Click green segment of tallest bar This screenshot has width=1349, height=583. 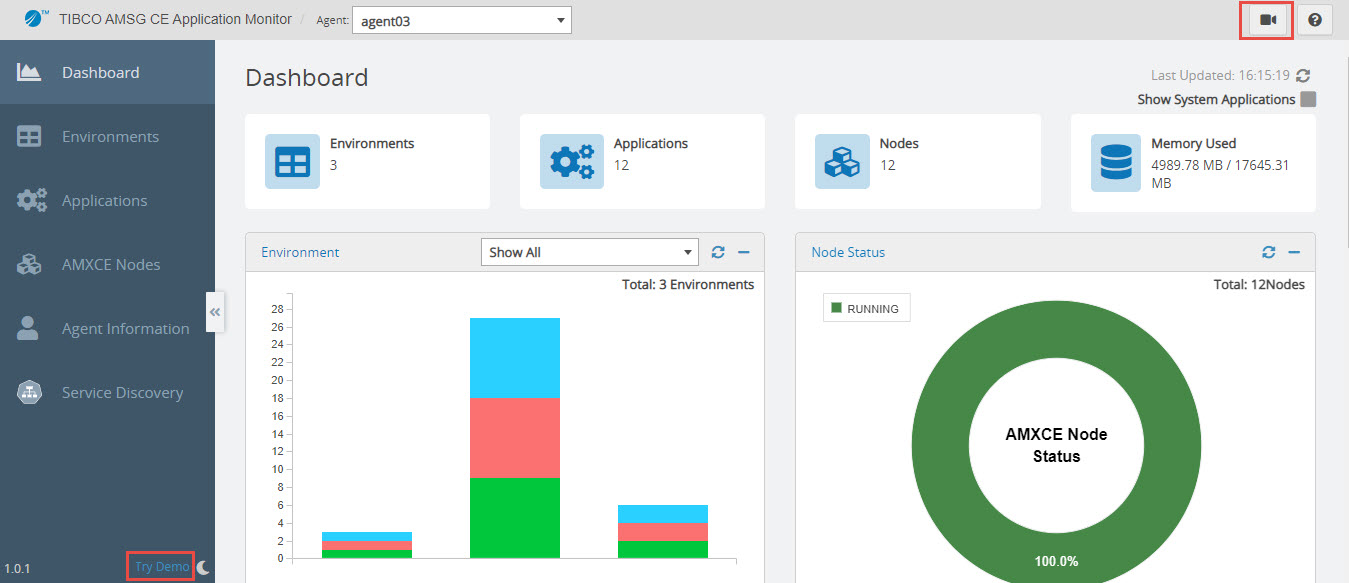pos(515,518)
